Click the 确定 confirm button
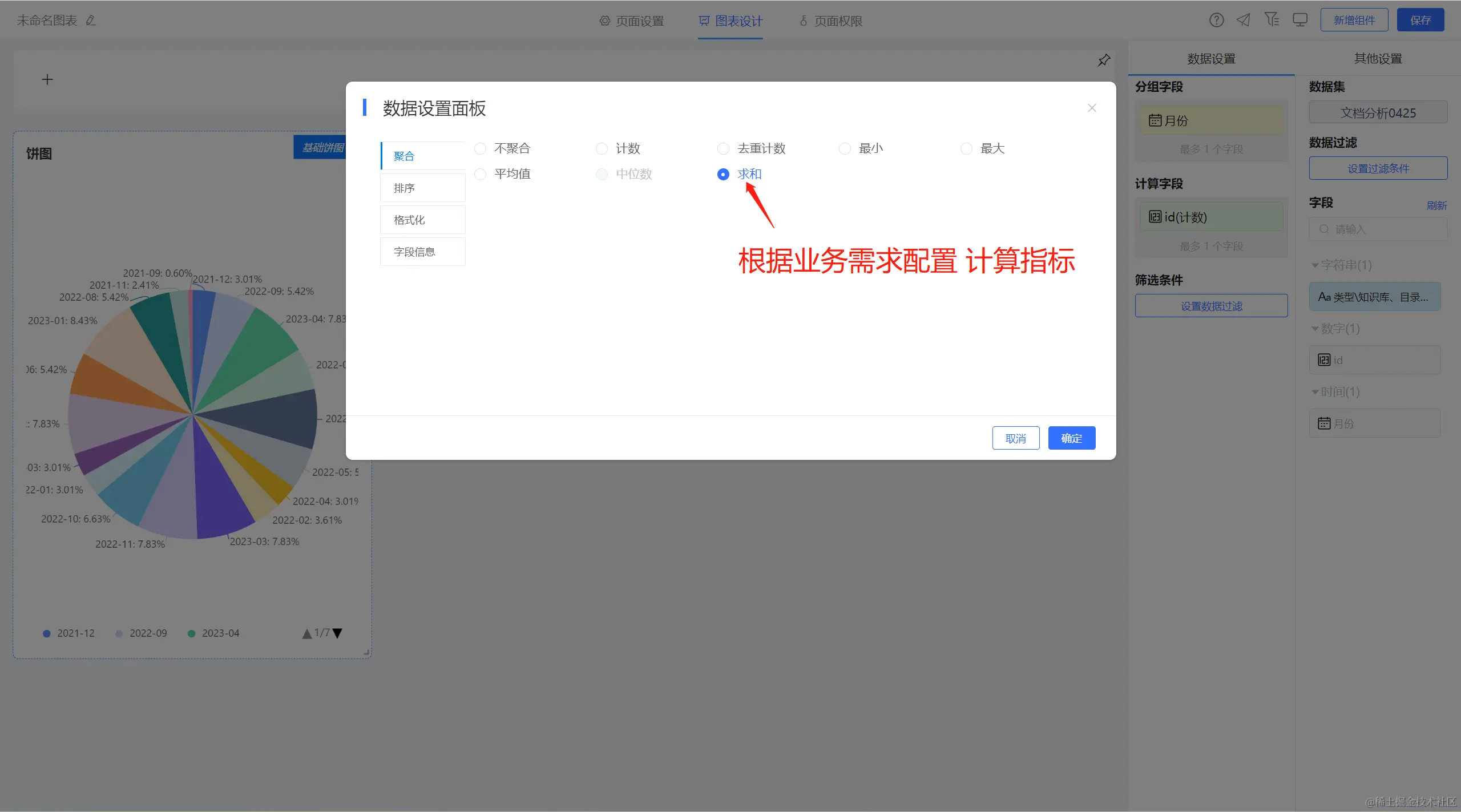 [1071, 438]
